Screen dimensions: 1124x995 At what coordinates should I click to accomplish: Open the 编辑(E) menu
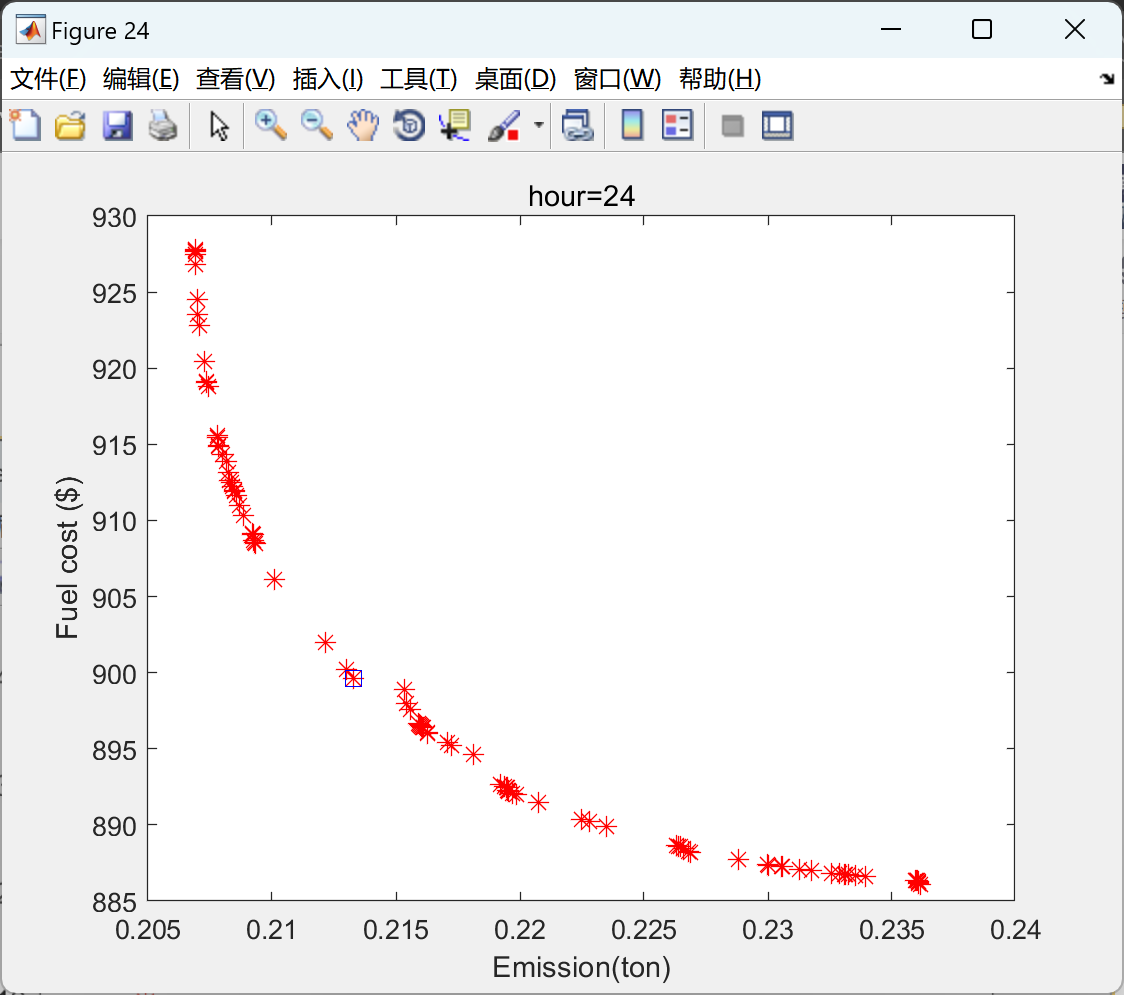click(141, 79)
